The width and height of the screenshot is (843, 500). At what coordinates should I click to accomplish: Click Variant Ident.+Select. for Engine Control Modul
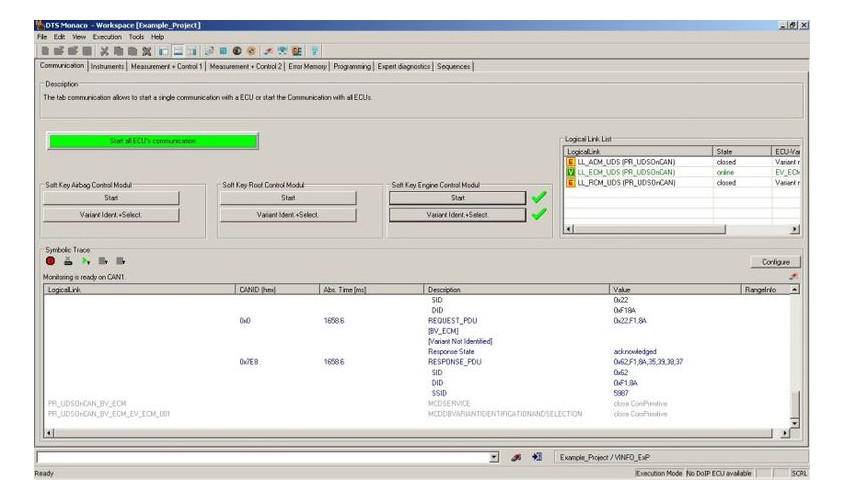coord(458,215)
